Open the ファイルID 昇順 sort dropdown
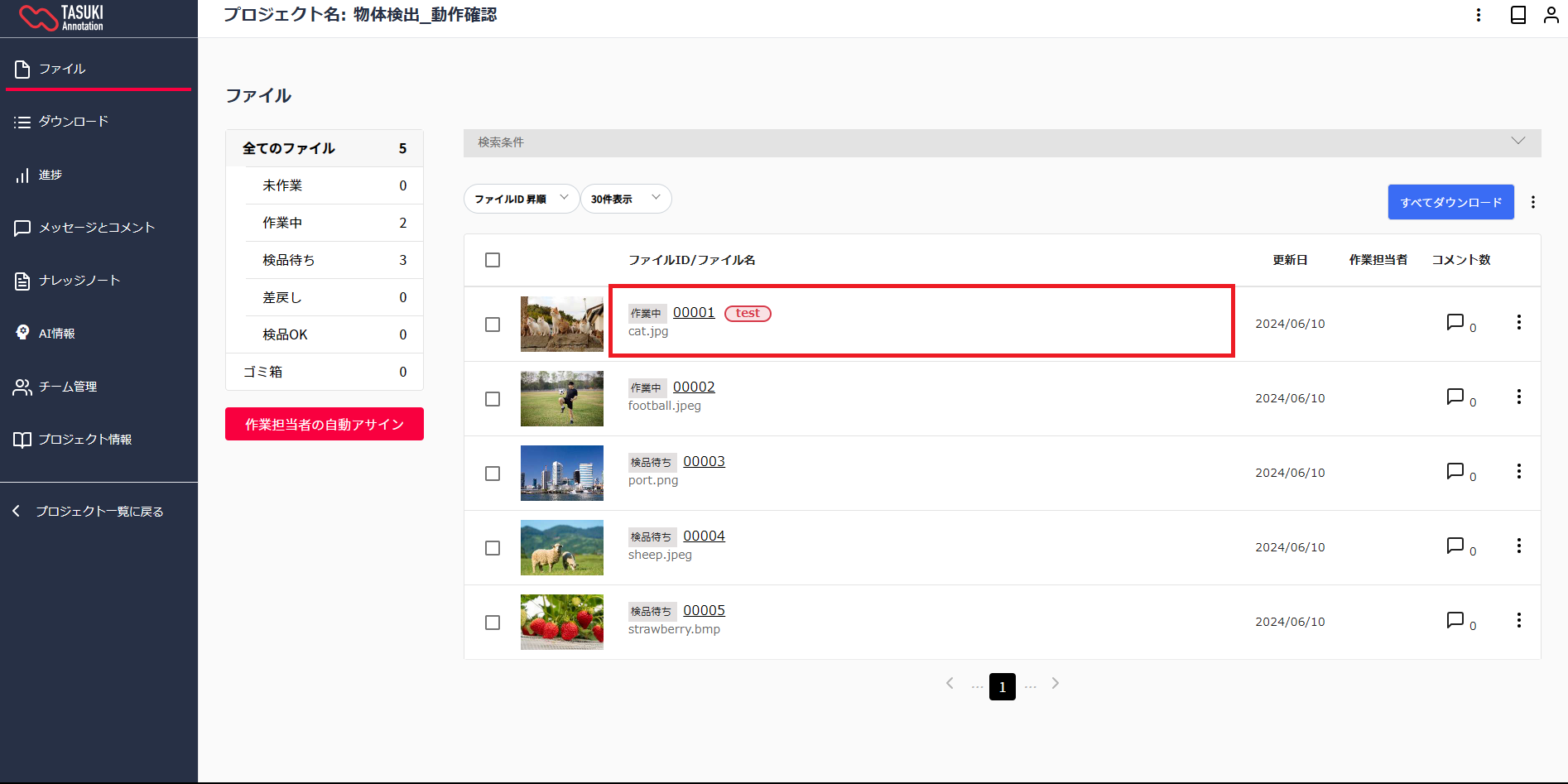The image size is (1568, 784). tap(521, 199)
